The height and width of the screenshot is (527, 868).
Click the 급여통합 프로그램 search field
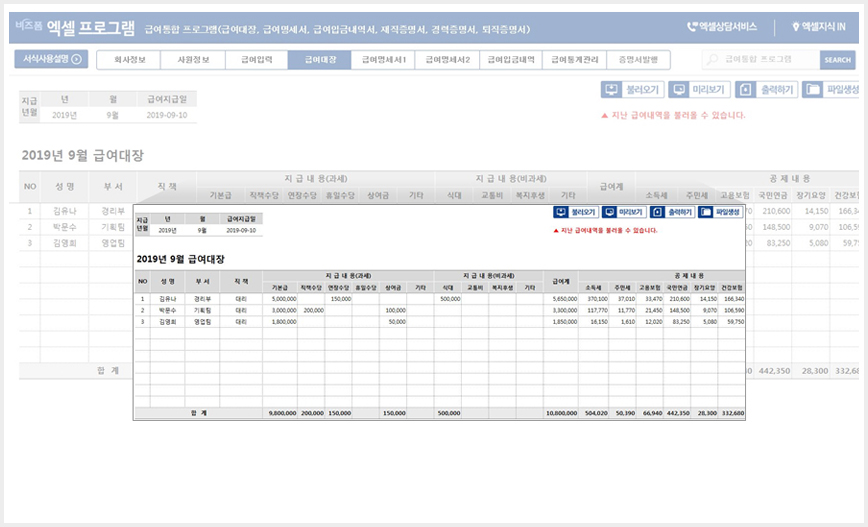click(x=761, y=59)
